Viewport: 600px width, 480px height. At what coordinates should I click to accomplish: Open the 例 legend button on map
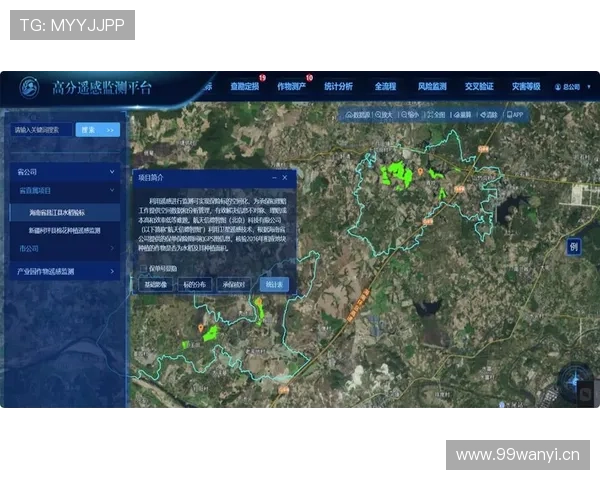574,247
